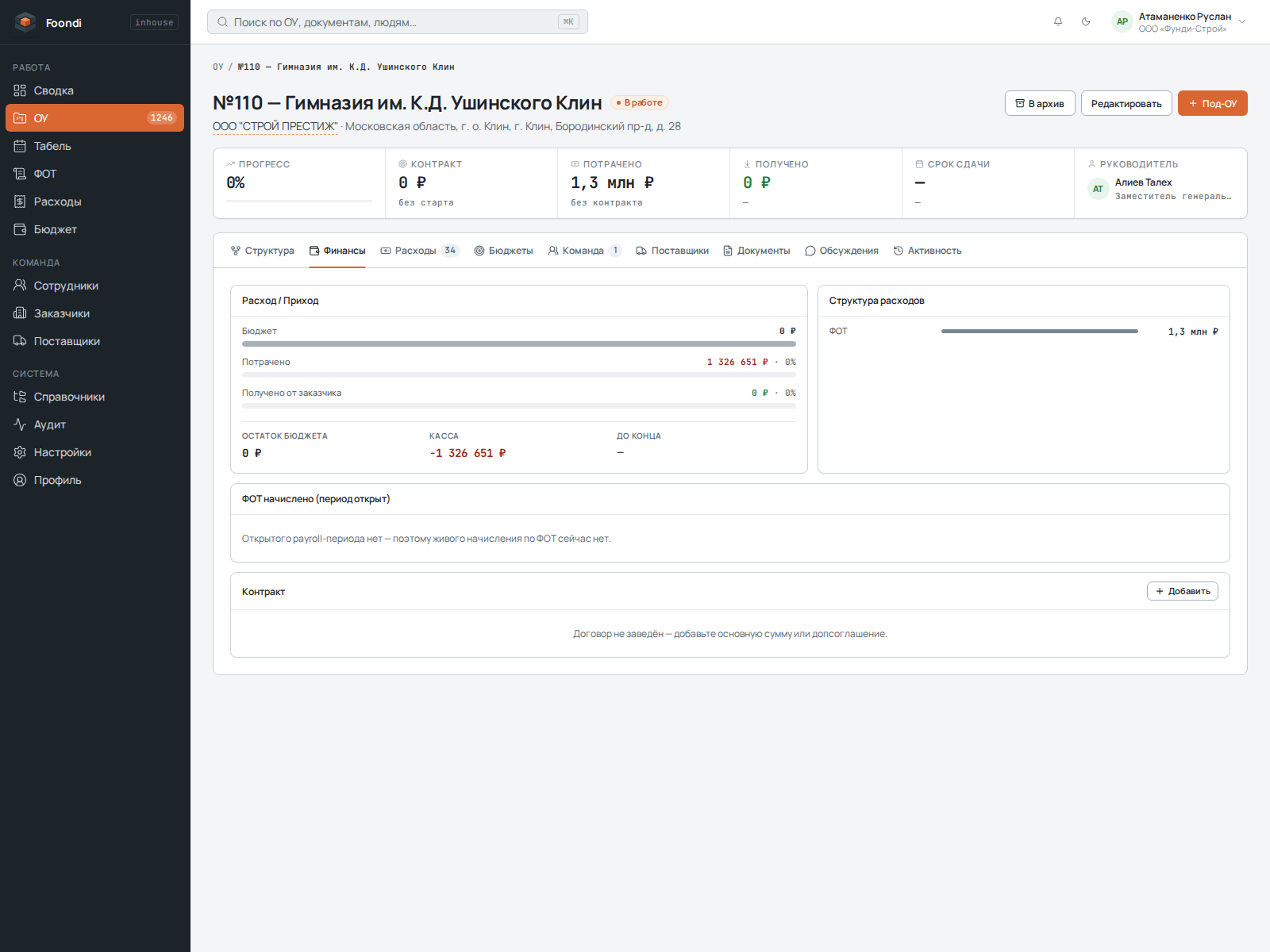Click the Foondi logo icon
This screenshot has width=1270, height=952.
[25, 22]
